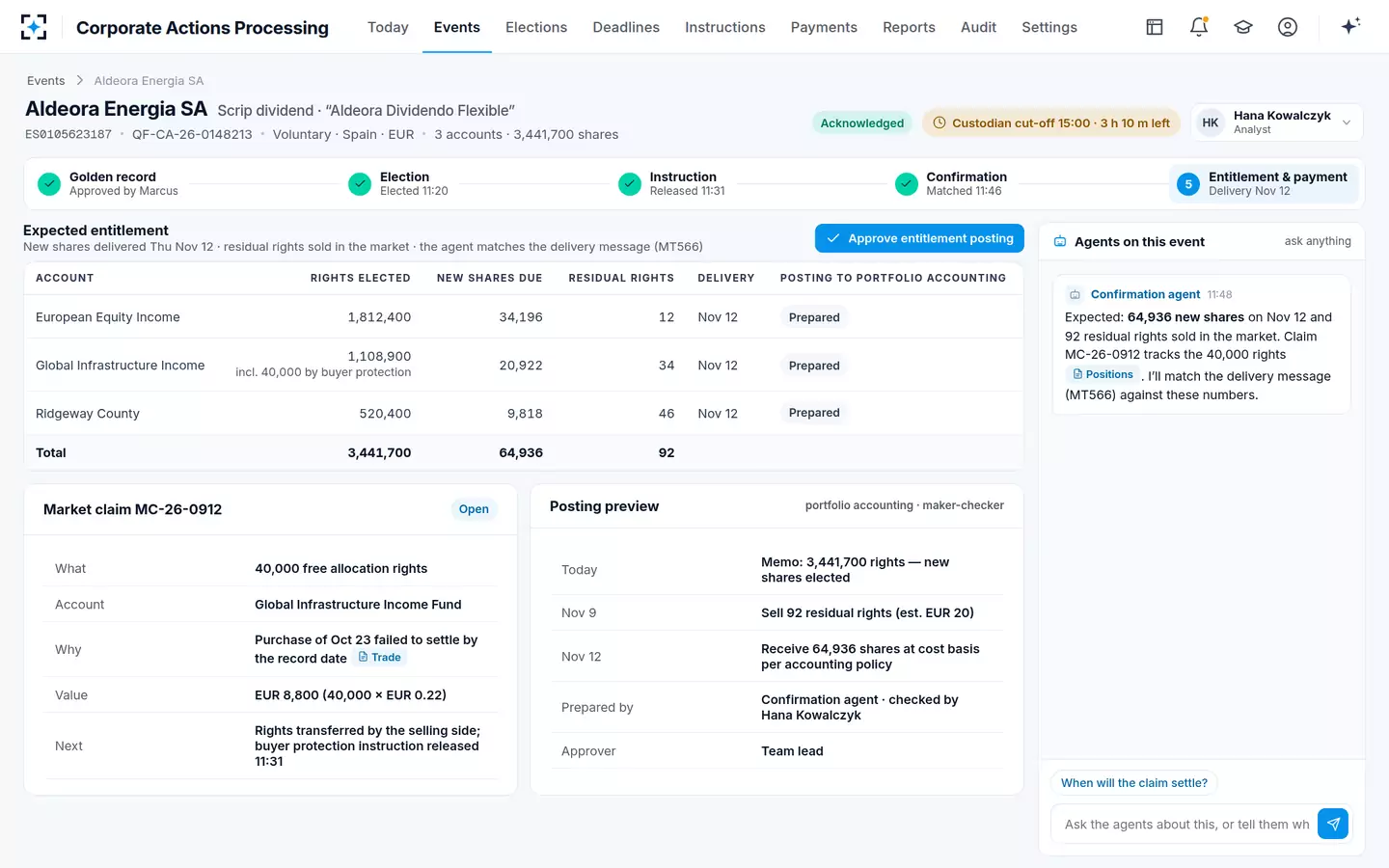Image resolution: width=1389 pixels, height=868 pixels.
Task: Click 'ask anything' in agents panel
Action: coord(1318,241)
